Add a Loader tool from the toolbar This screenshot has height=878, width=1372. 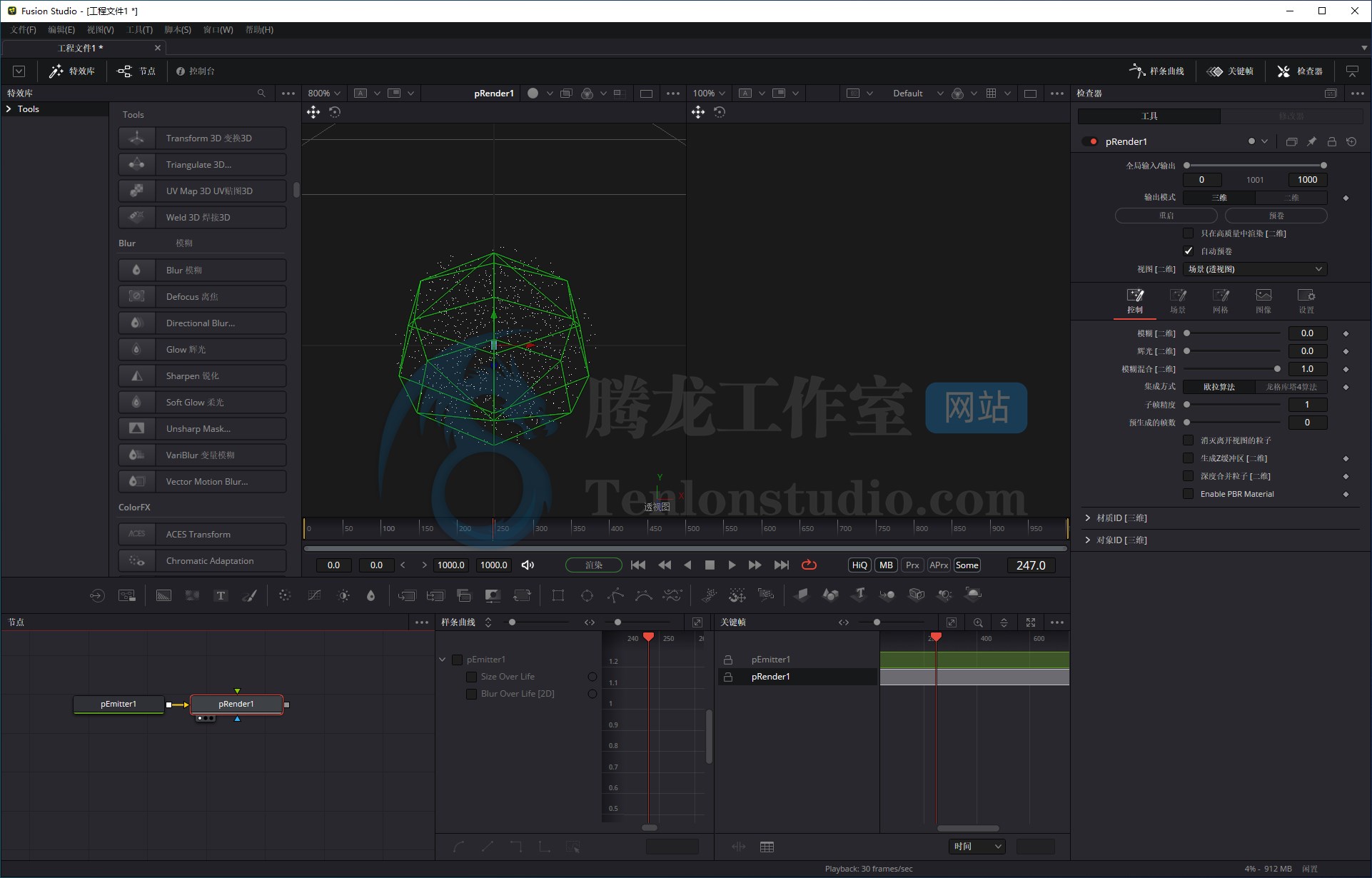[x=97, y=595]
